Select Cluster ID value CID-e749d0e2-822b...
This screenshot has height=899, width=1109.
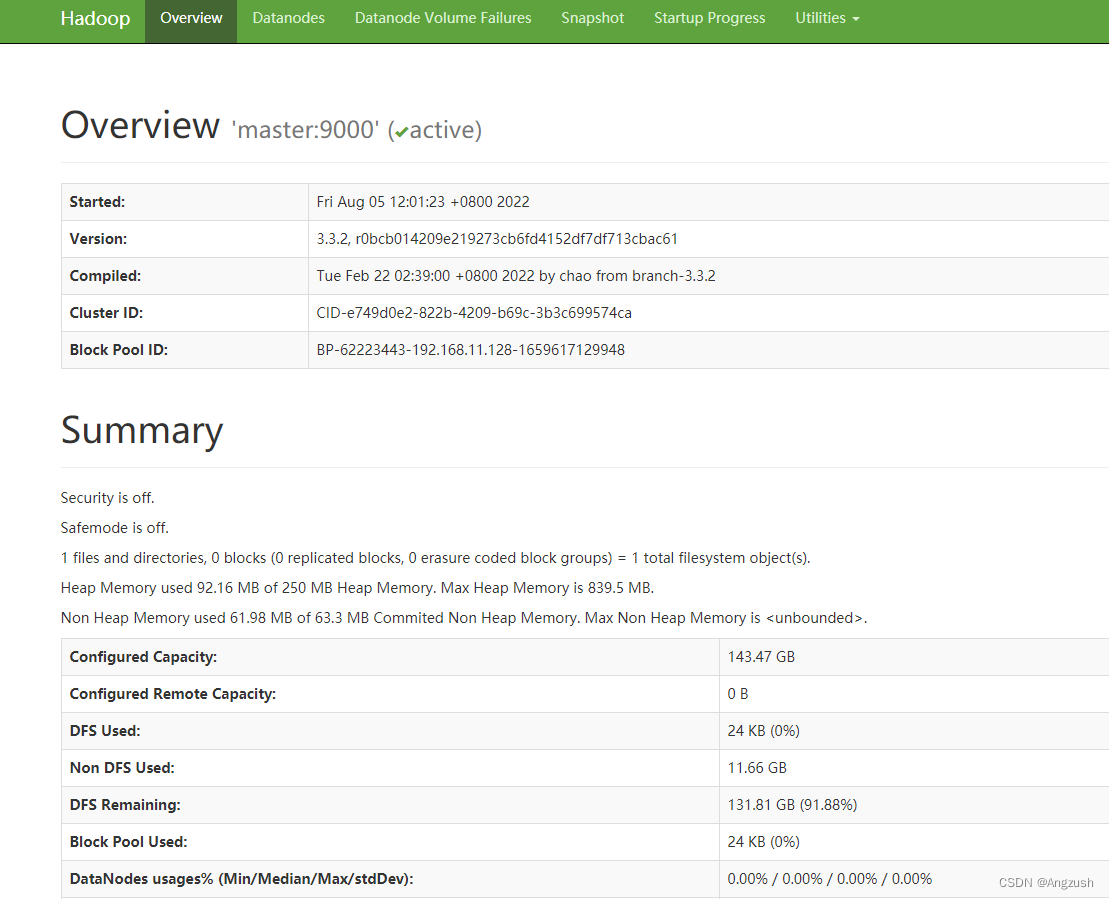click(474, 313)
